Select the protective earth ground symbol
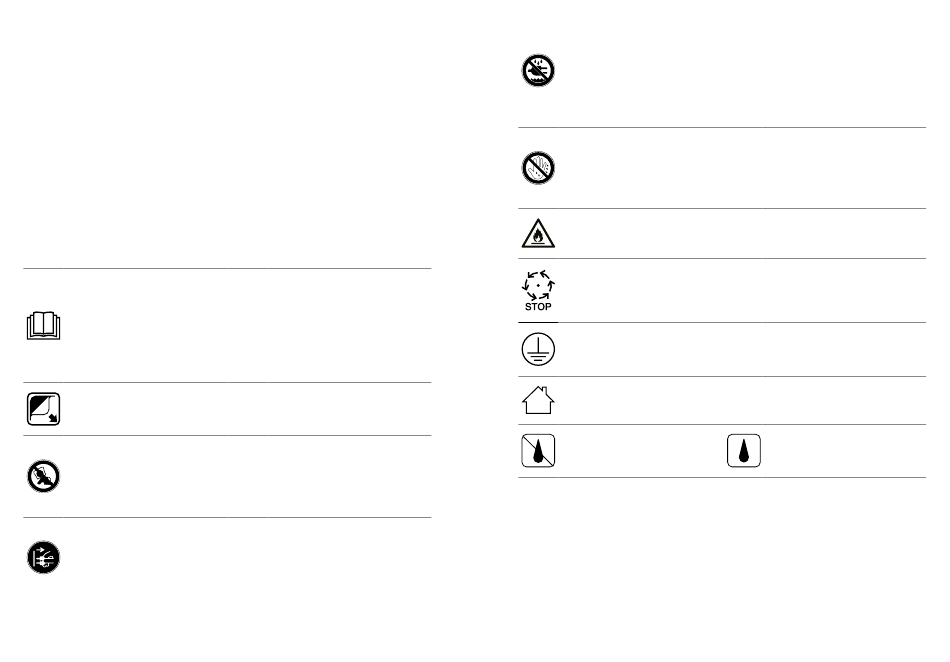The height and width of the screenshot is (662, 950). click(538, 349)
